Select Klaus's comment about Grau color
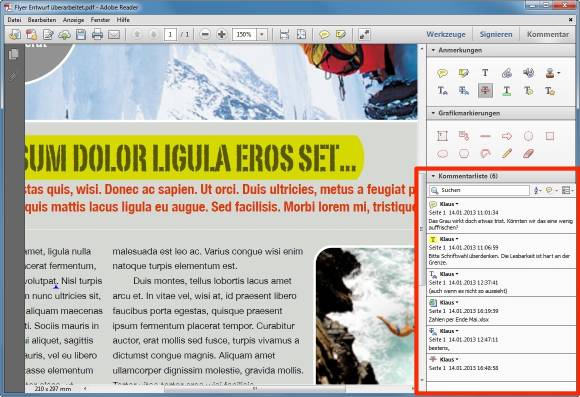Screen dimensions: 580x397 click(x=501, y=216)
